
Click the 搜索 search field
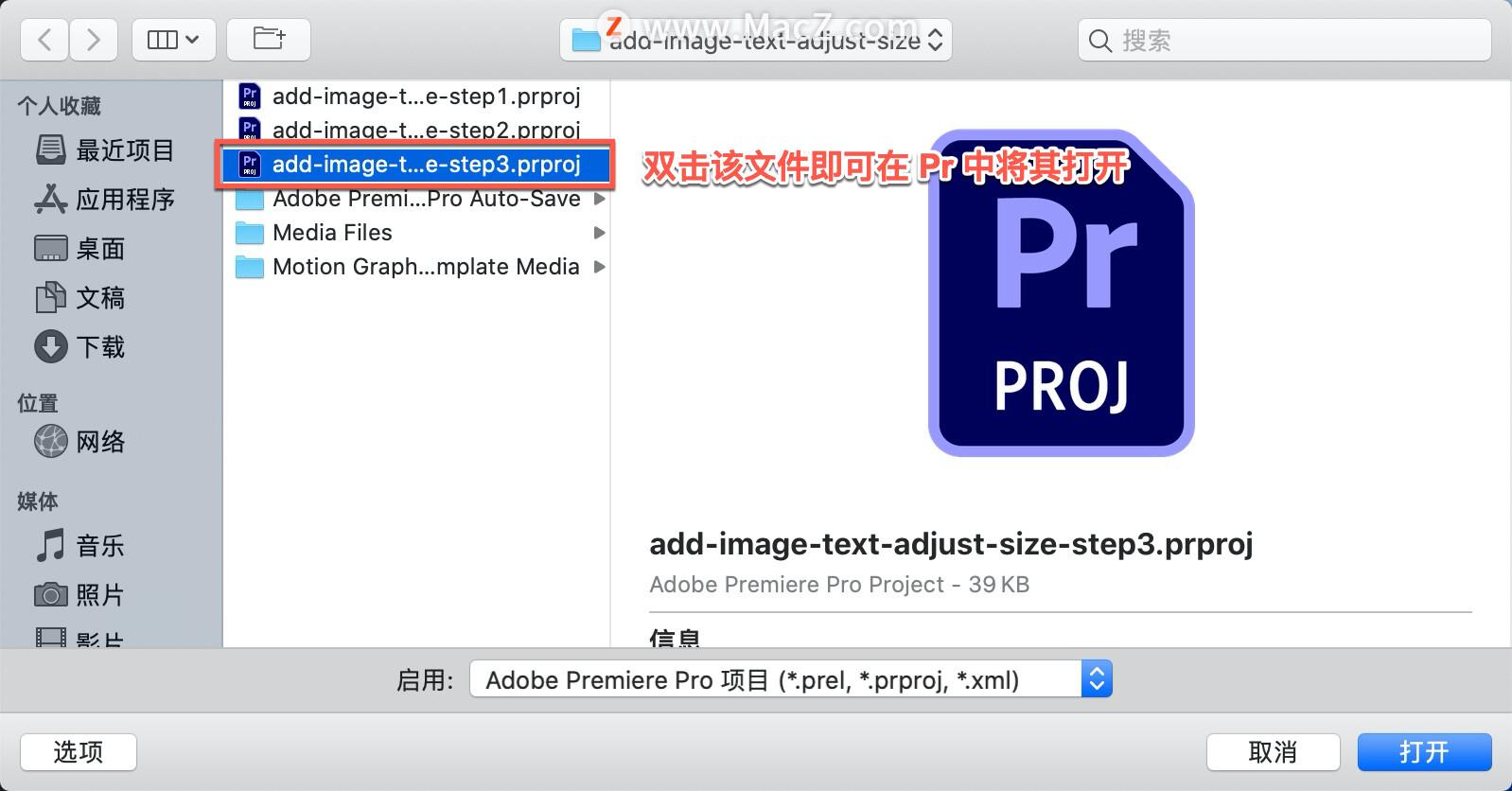[x=1284, y=40]
